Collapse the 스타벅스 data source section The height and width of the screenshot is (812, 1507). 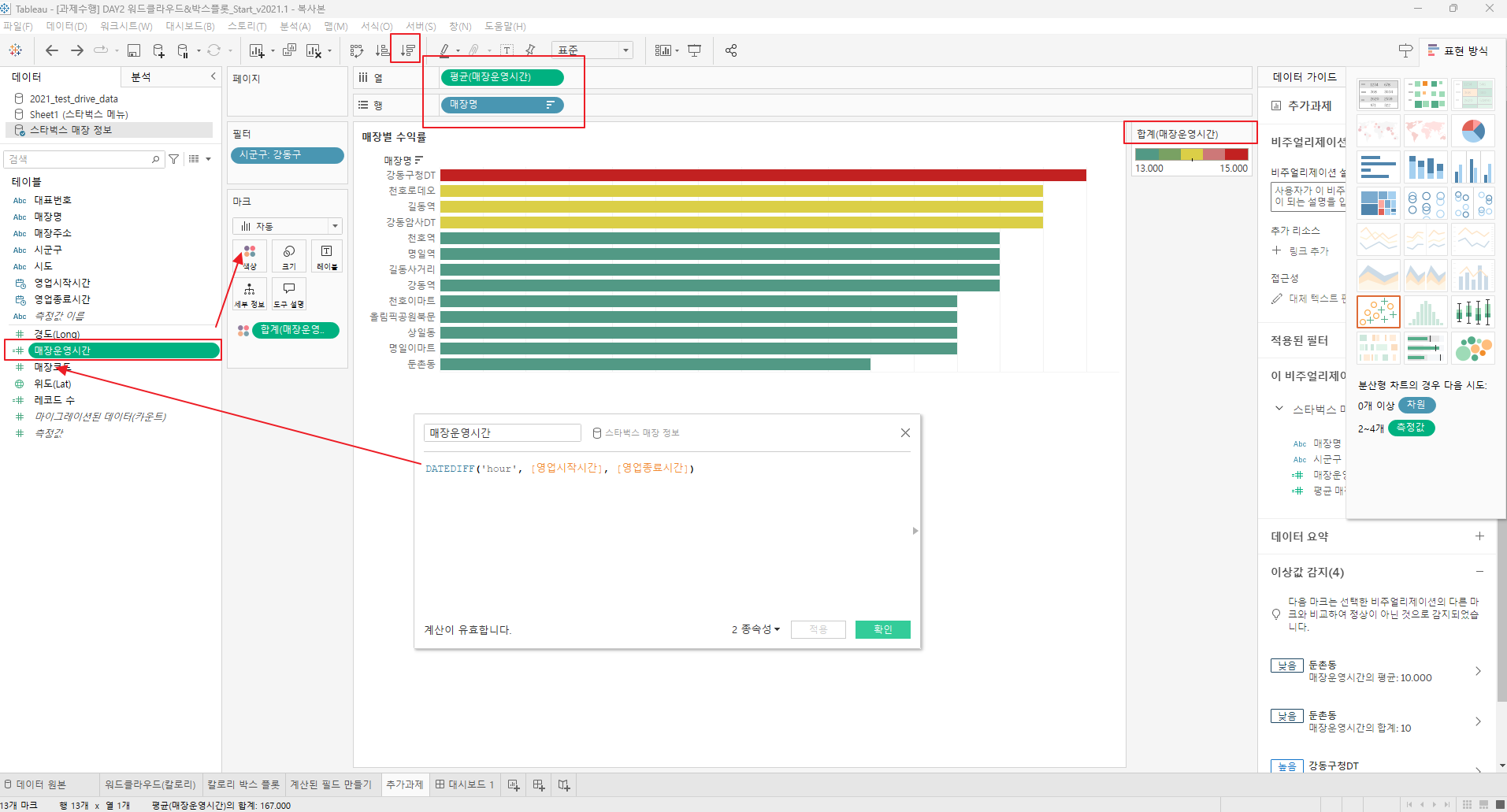pos(1279,408)
